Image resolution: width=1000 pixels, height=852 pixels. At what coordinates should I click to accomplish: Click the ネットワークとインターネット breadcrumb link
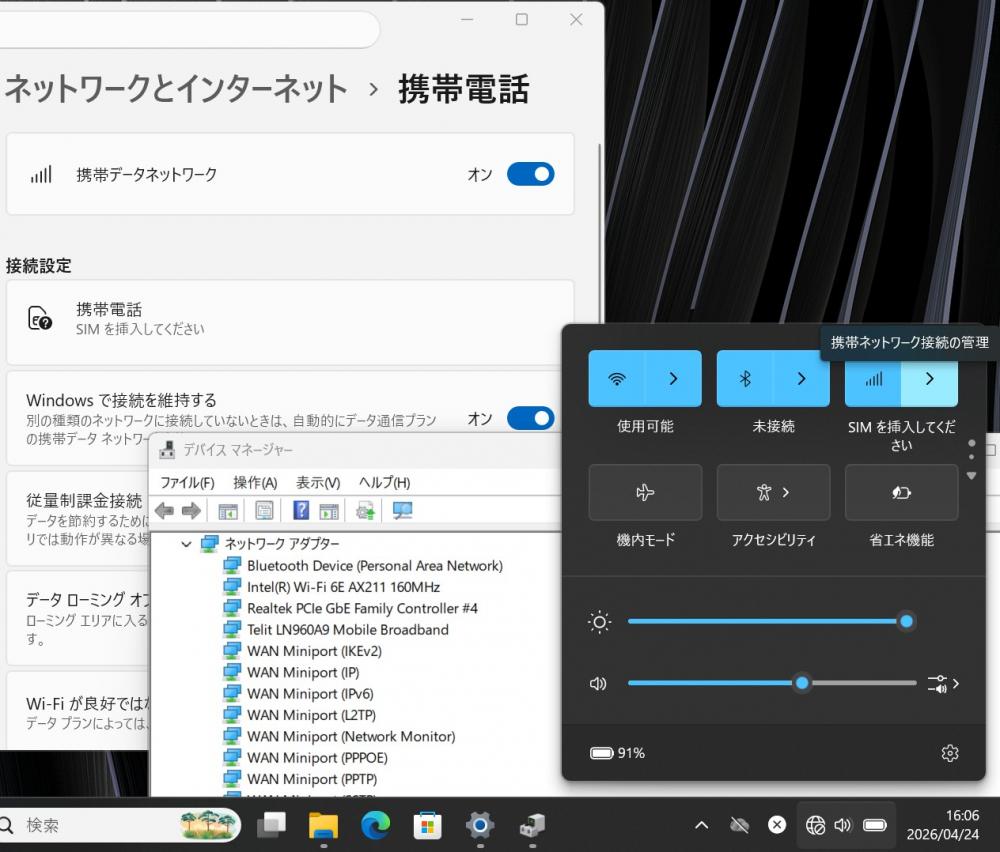tap(176, 89)
